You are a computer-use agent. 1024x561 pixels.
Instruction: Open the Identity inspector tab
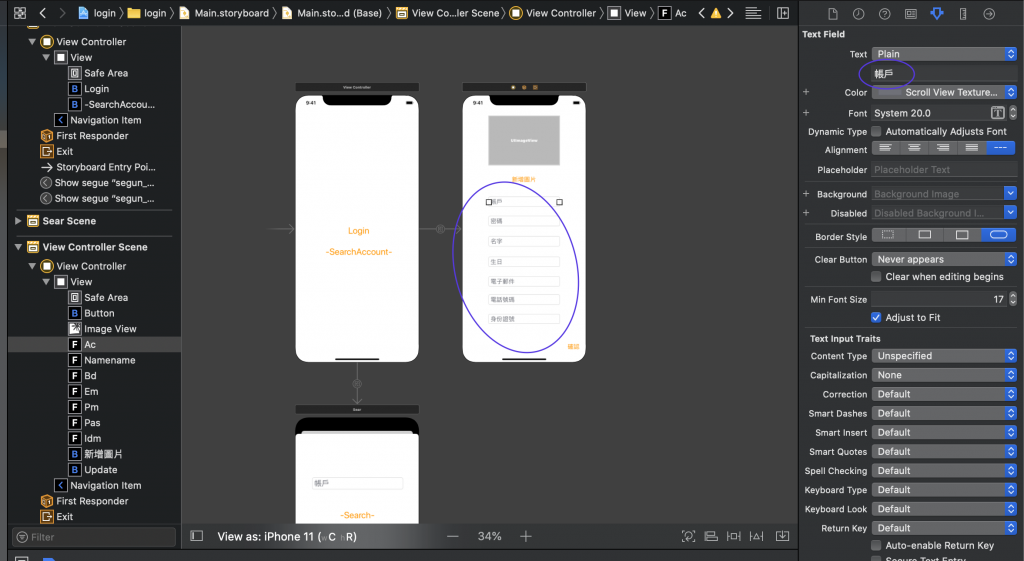pyautogui.click(x=910, y=14)
